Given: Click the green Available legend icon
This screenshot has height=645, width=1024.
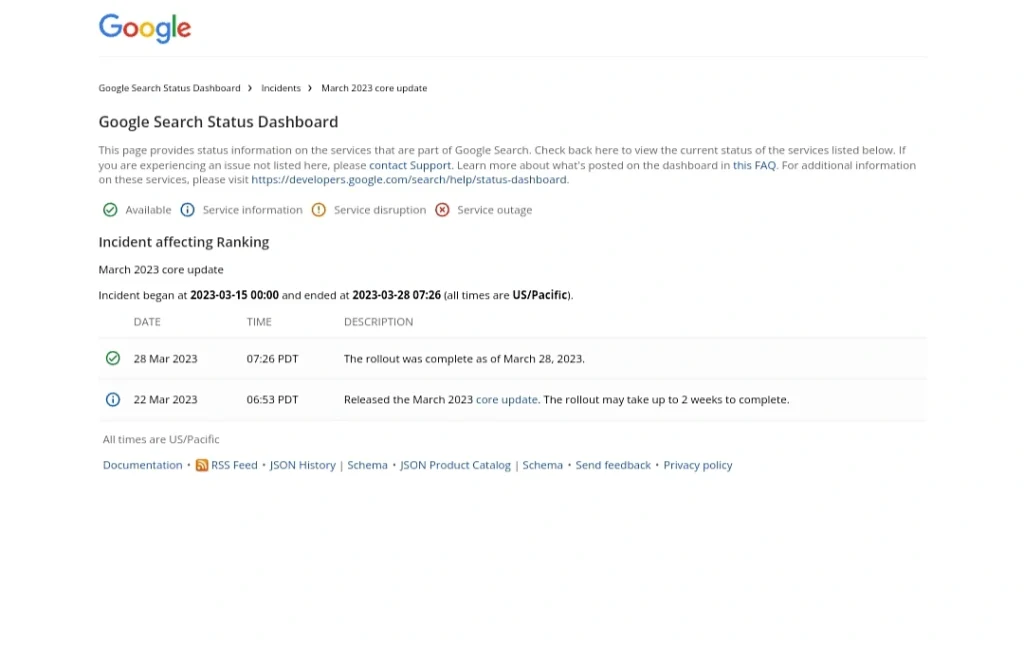Looking at the screenshot, I should coord(110,210).
